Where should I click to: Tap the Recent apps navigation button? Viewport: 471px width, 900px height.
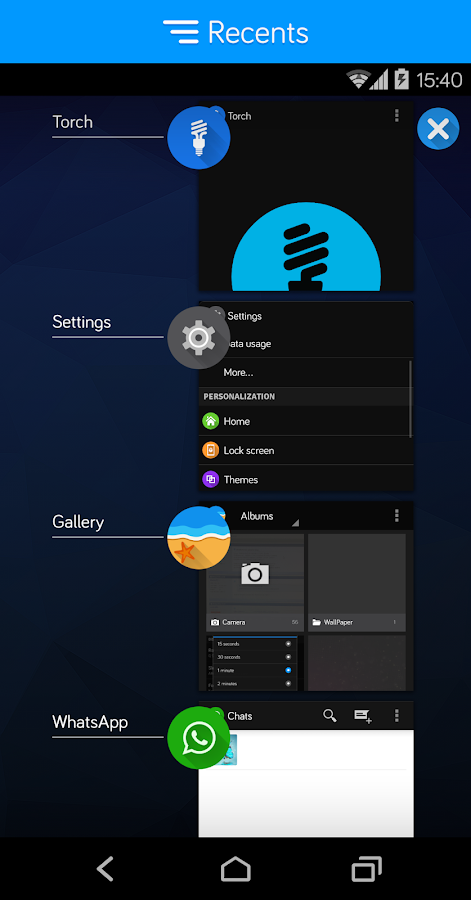click(x=367, y=868)
